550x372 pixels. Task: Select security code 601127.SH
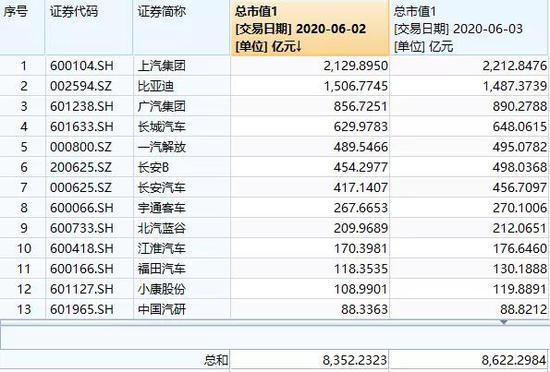click(82, 289)
